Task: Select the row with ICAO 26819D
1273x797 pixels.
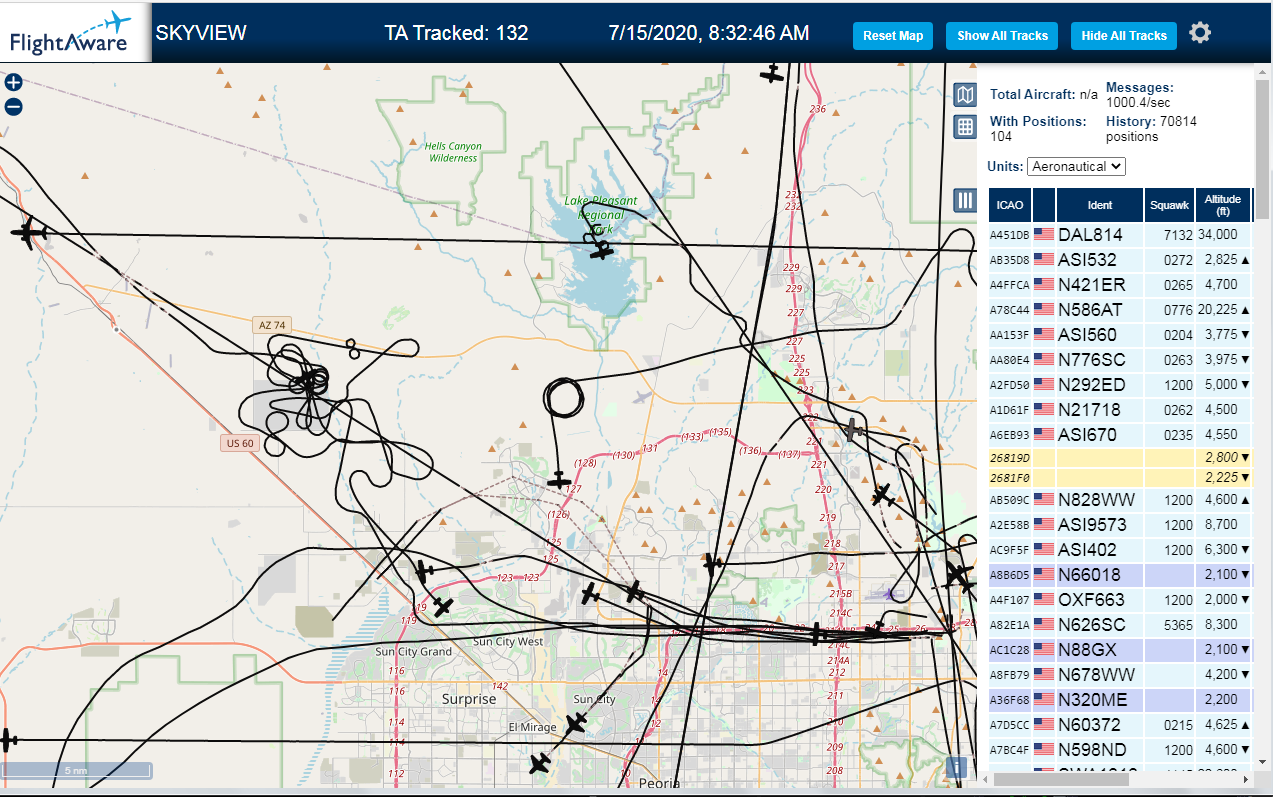Action: click(x=1121, y=457)
